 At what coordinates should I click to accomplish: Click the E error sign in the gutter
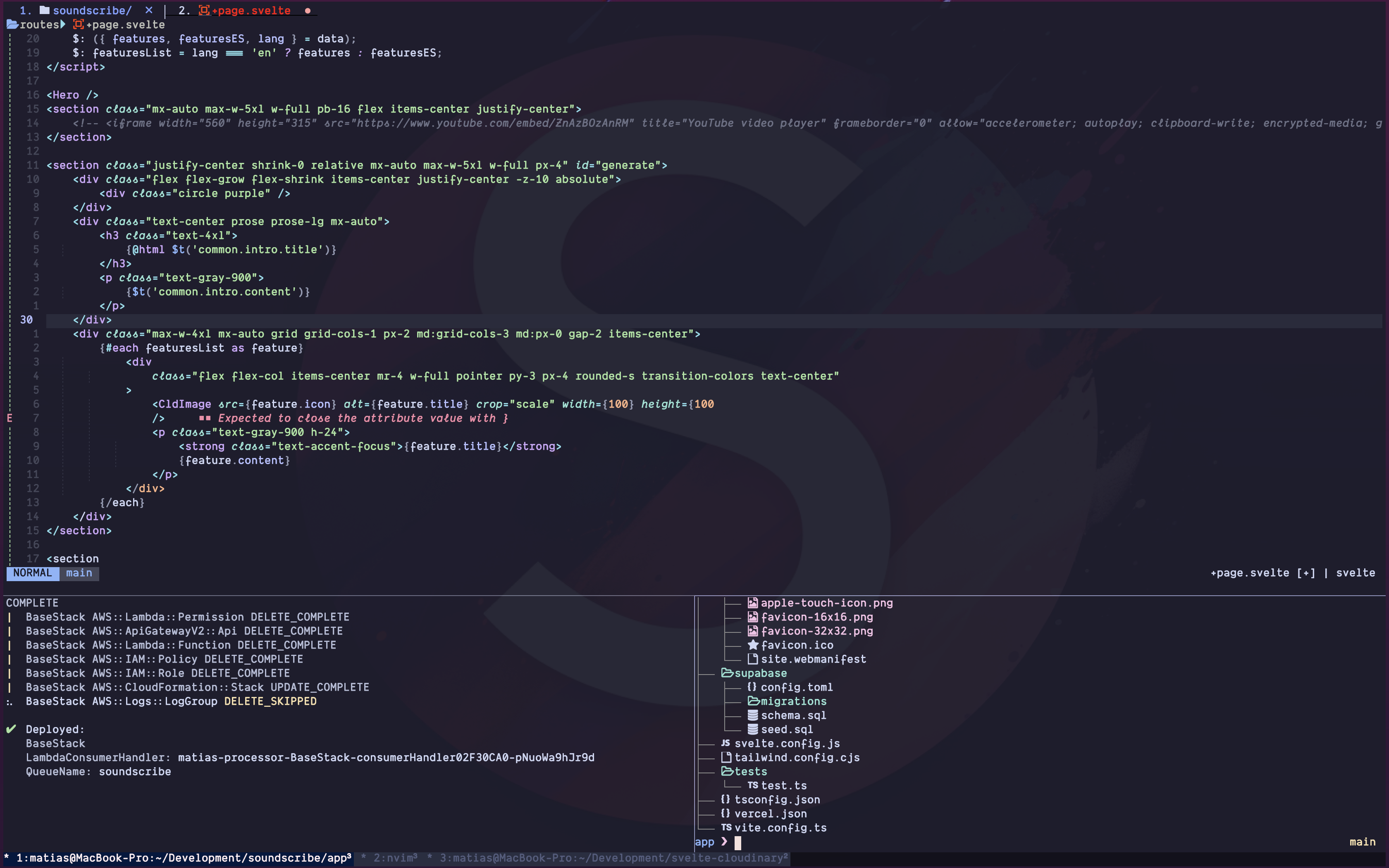[10, 418]
